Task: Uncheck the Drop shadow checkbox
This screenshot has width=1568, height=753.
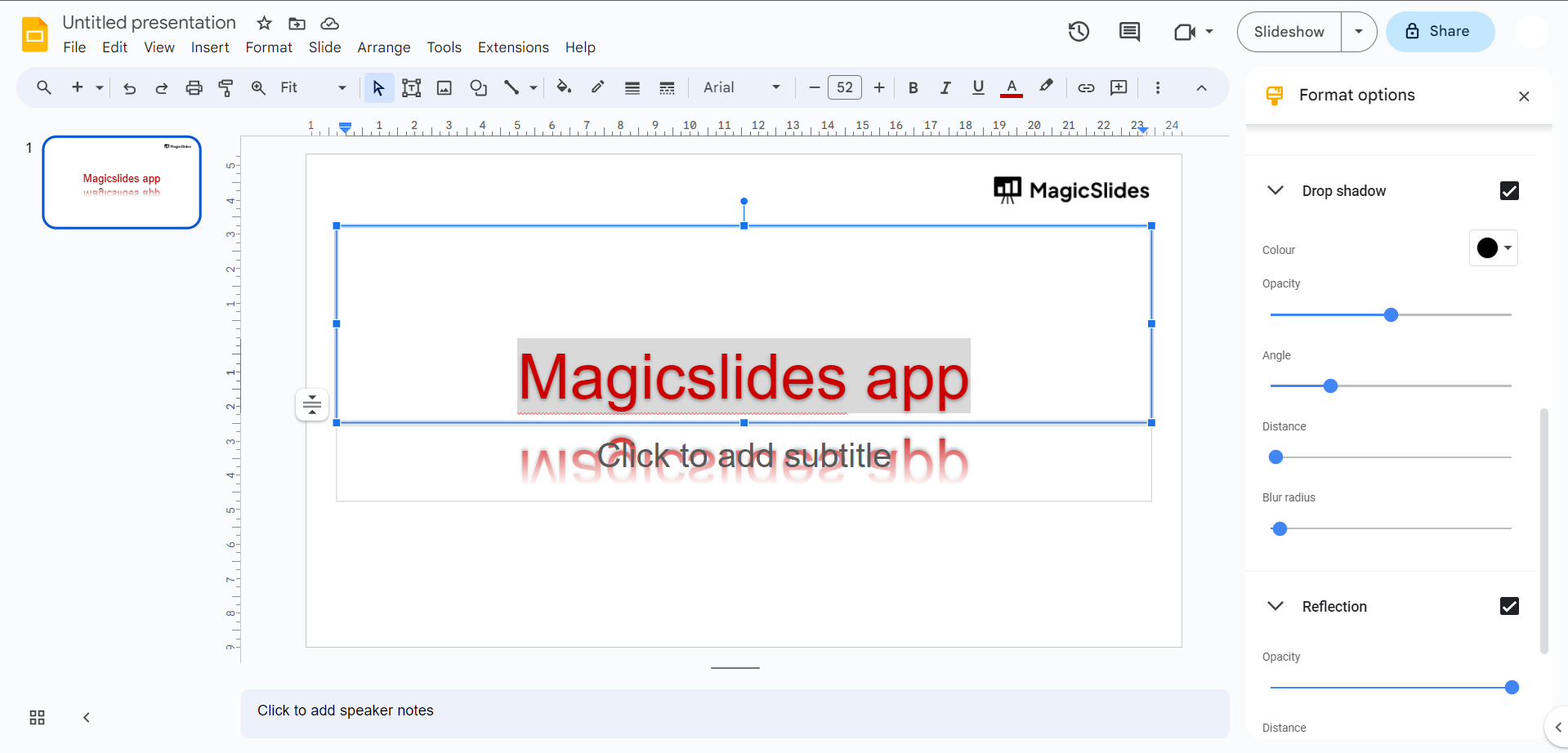Action: click(x=1509, y=191)
